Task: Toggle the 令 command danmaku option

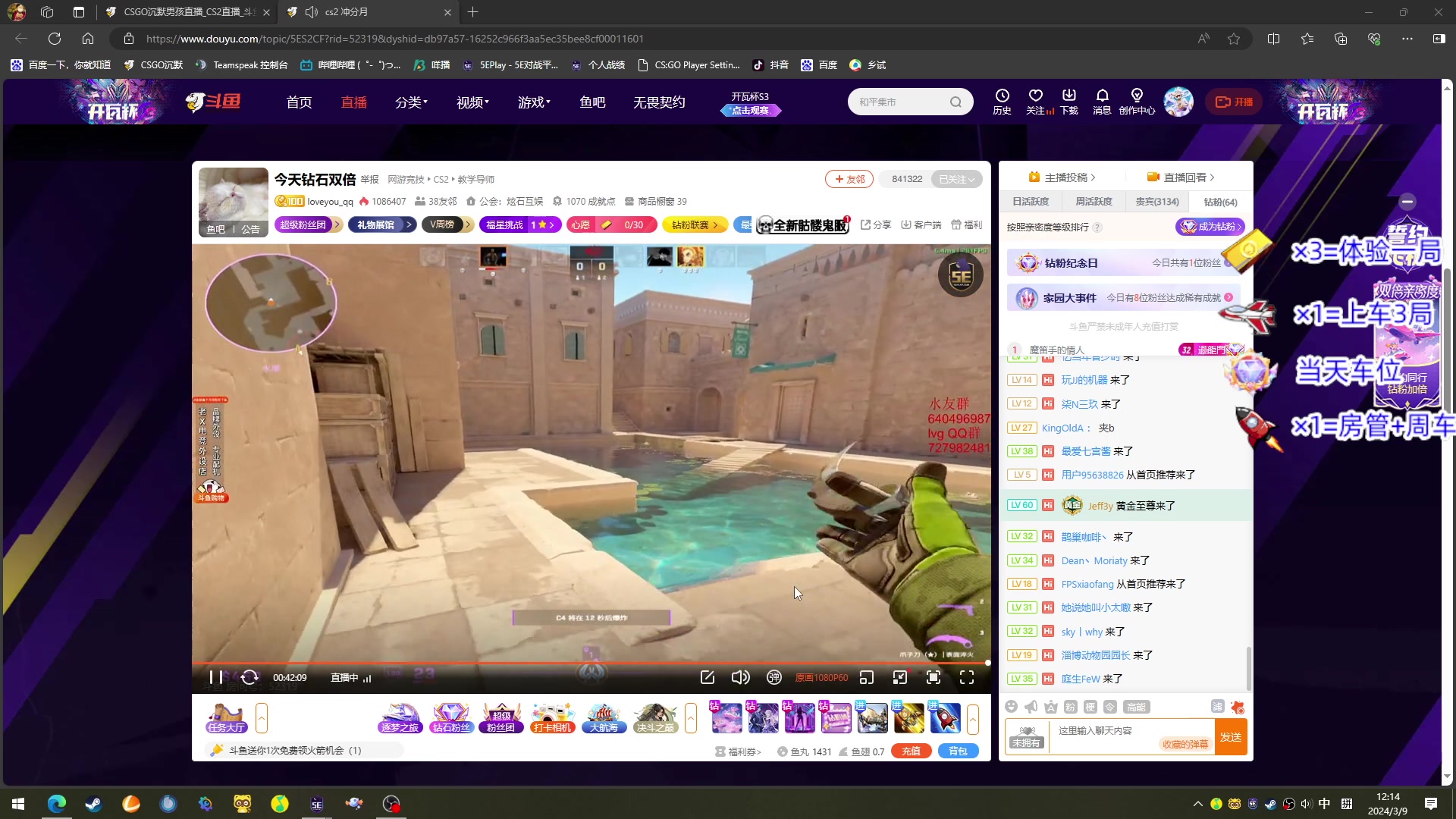Action: 1109,707
